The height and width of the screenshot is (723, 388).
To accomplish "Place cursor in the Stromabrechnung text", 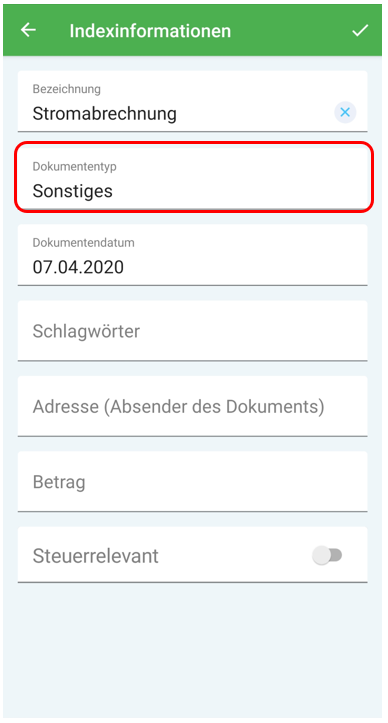I will point(104,113).
